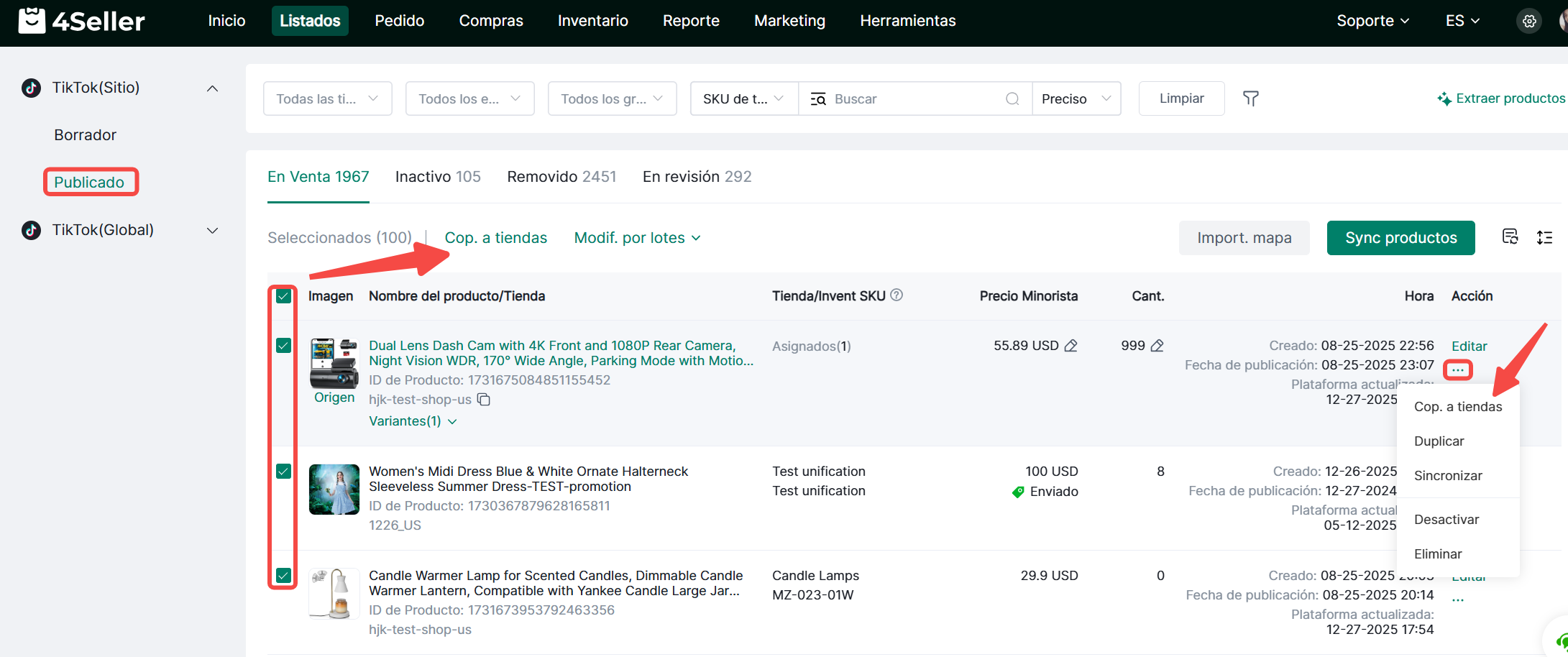The height and width of the screenshot is (657, 1568).
Task: Open the Preciso match type dropdown
Action: (1076, 98)
